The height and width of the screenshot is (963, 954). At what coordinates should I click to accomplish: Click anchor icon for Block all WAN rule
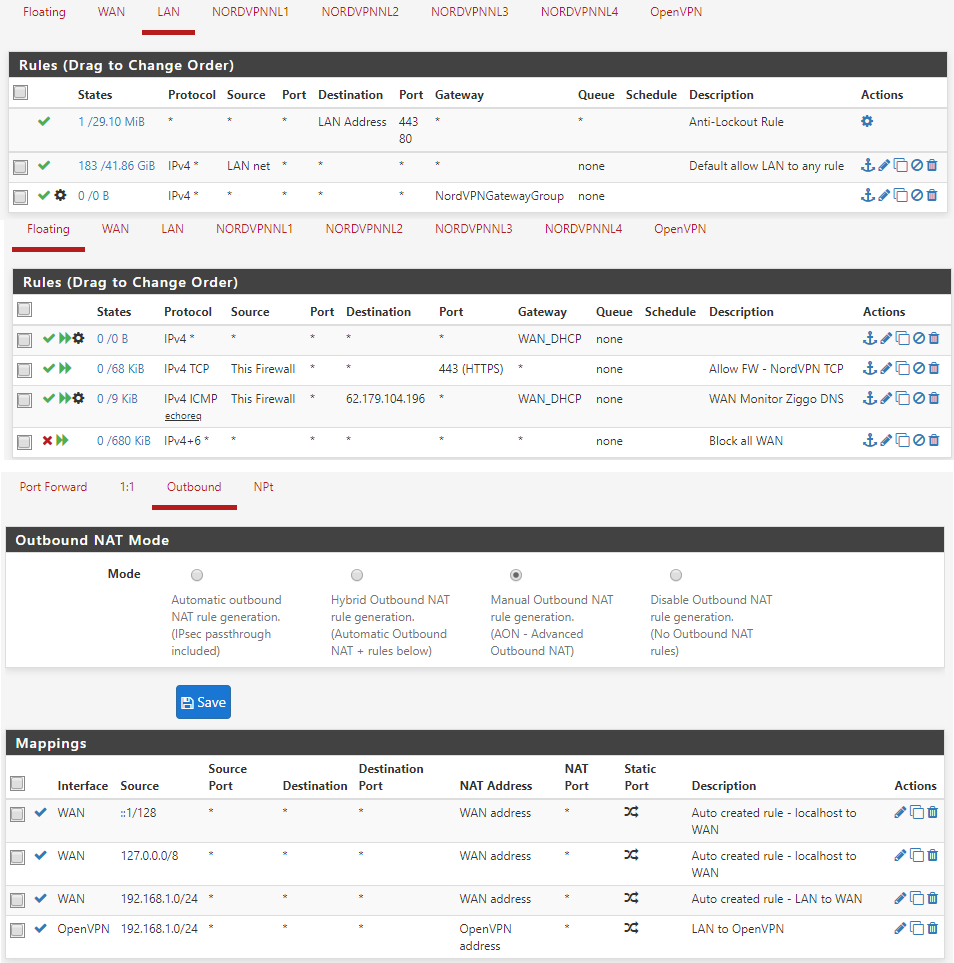pos(869,441)
